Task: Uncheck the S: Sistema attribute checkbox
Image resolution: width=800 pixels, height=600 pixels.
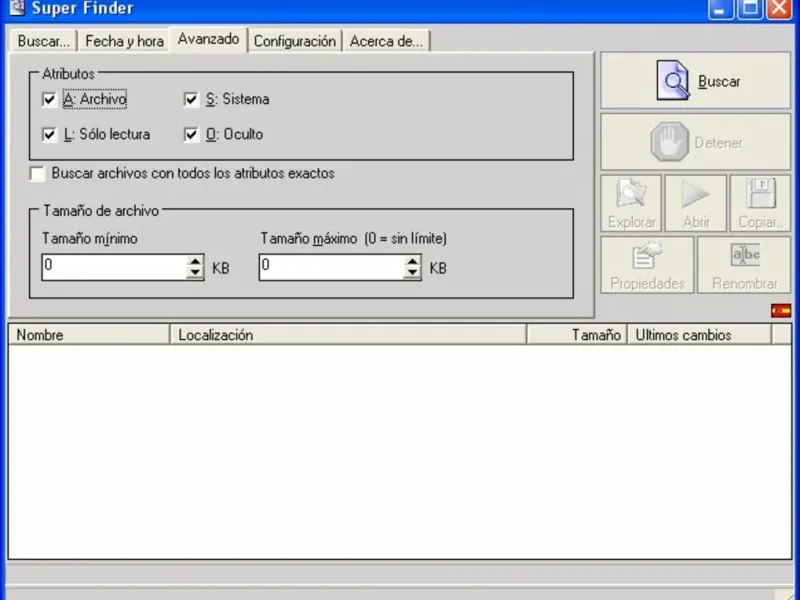Action: [x=191, y=99]
